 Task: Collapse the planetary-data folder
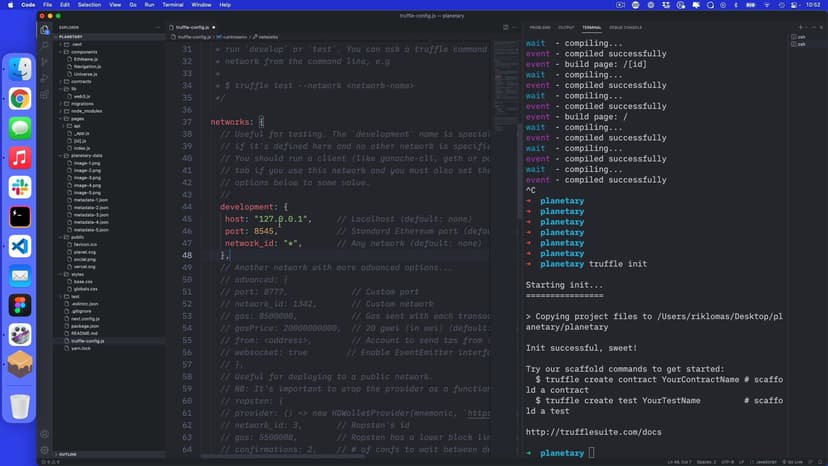[x=86, y=155]
